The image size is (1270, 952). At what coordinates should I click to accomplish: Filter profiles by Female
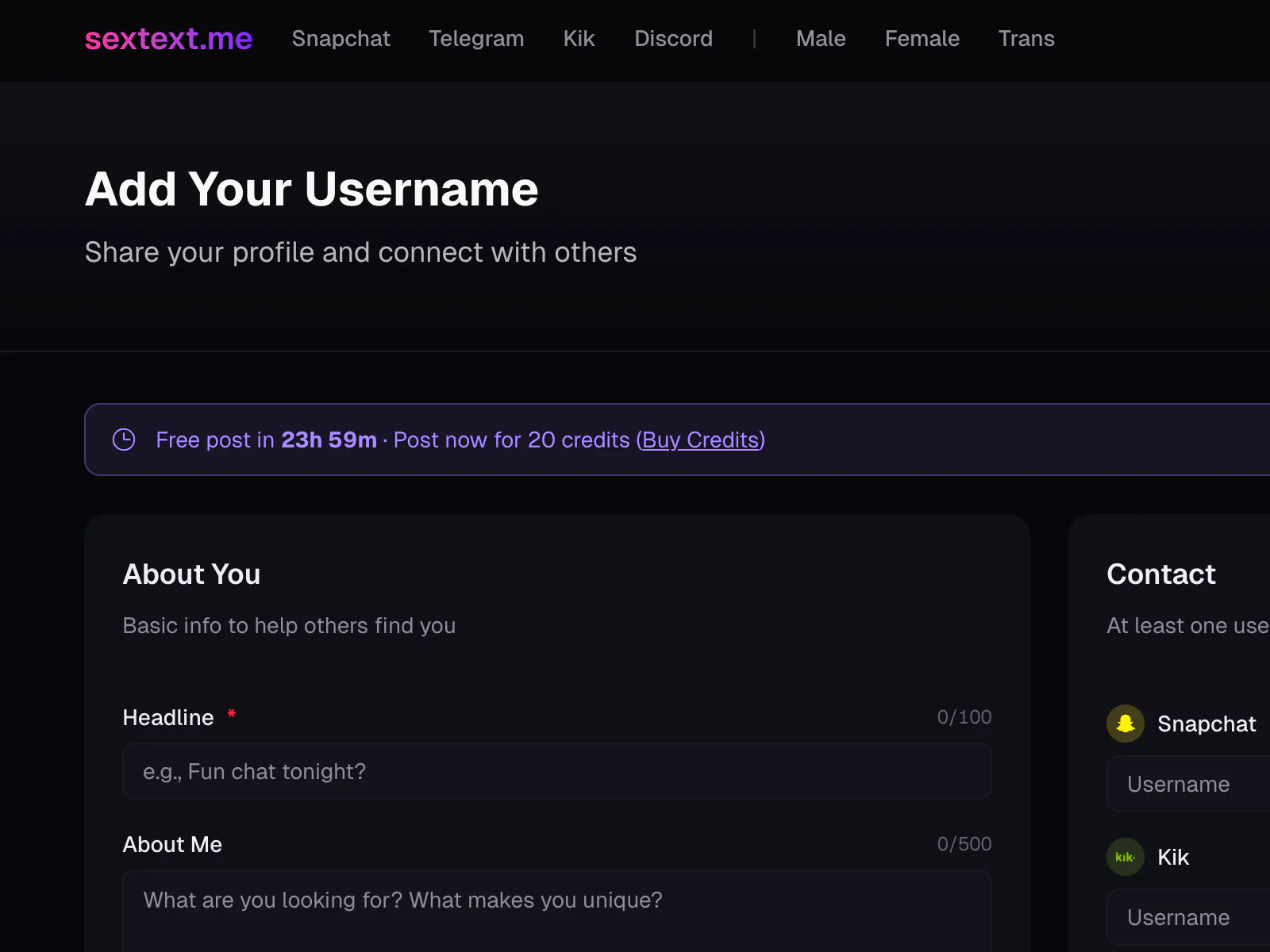coord(922,39)
